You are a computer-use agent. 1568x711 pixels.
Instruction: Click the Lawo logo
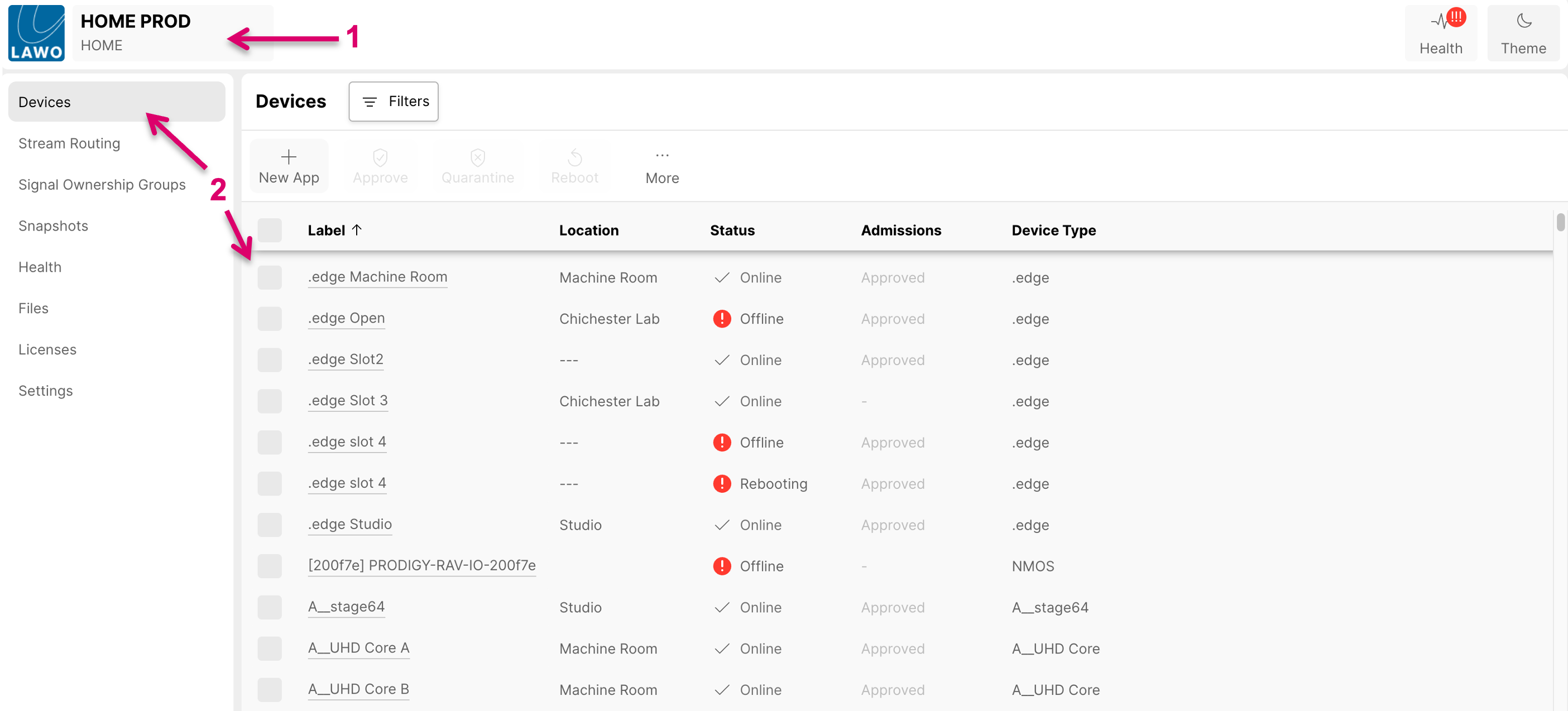click(x=36, y=32)
